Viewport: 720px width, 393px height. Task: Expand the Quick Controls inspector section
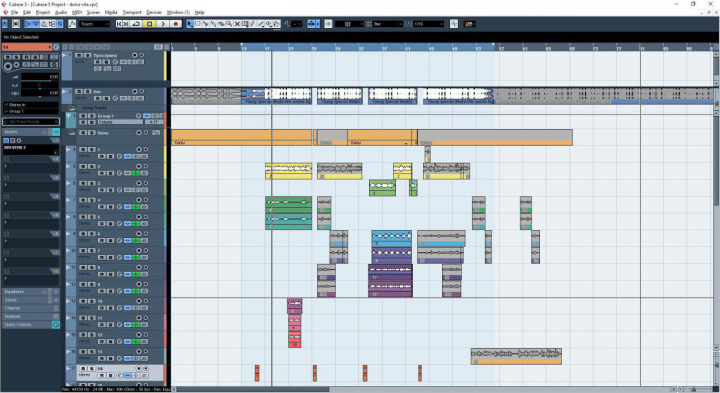pos(30,325)
